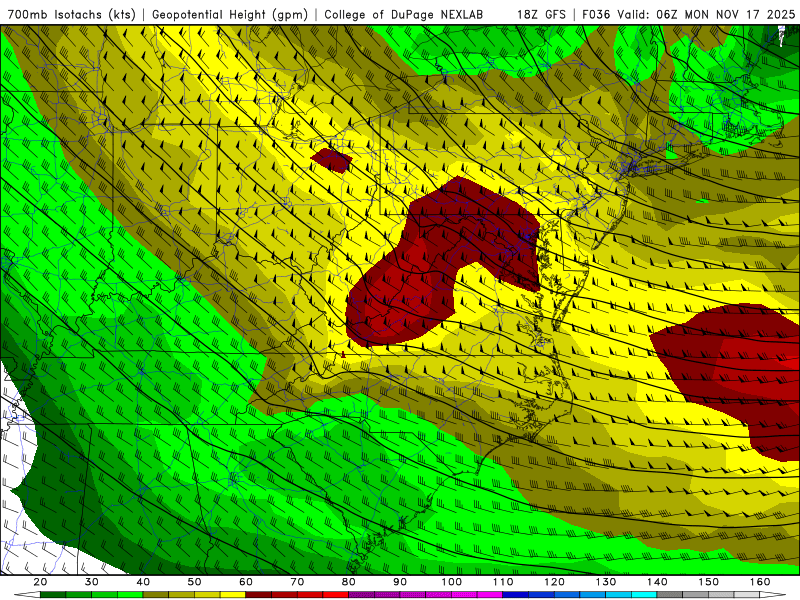
Task: Click the 'Geopotential Height (gpm)' header label
Action: [x=230, y=14]
